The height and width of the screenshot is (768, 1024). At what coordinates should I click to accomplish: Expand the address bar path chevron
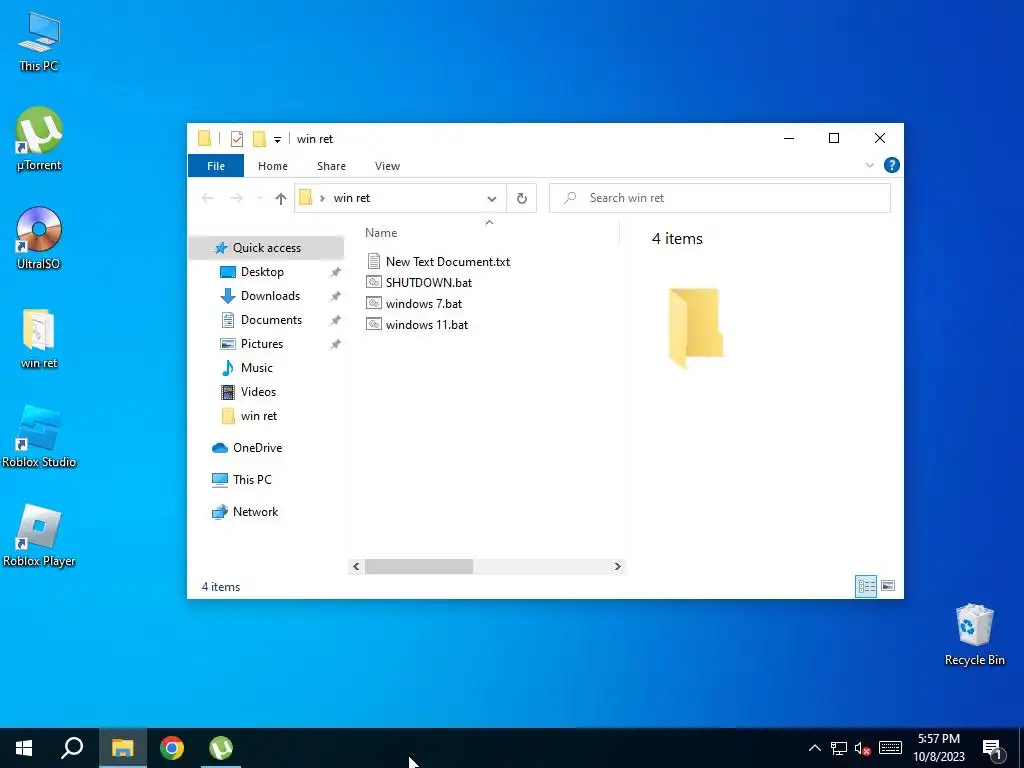tap(322, 198)
